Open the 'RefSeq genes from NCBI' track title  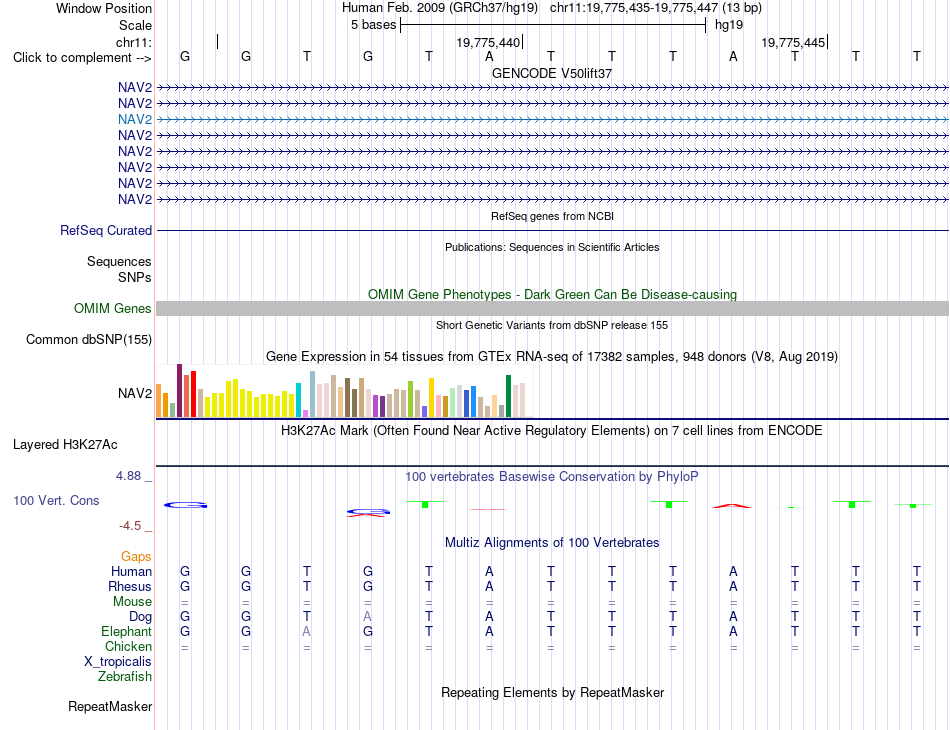click(552, 216)
